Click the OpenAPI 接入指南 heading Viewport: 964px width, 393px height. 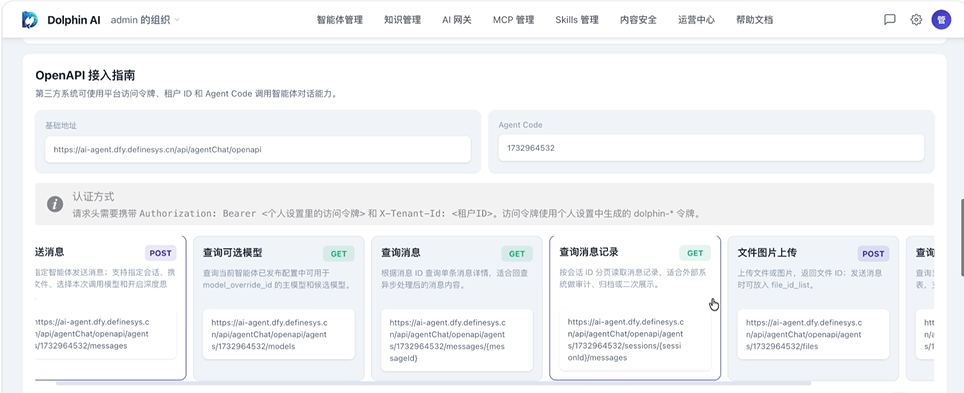pyautogui.click(x=85, y=76)
